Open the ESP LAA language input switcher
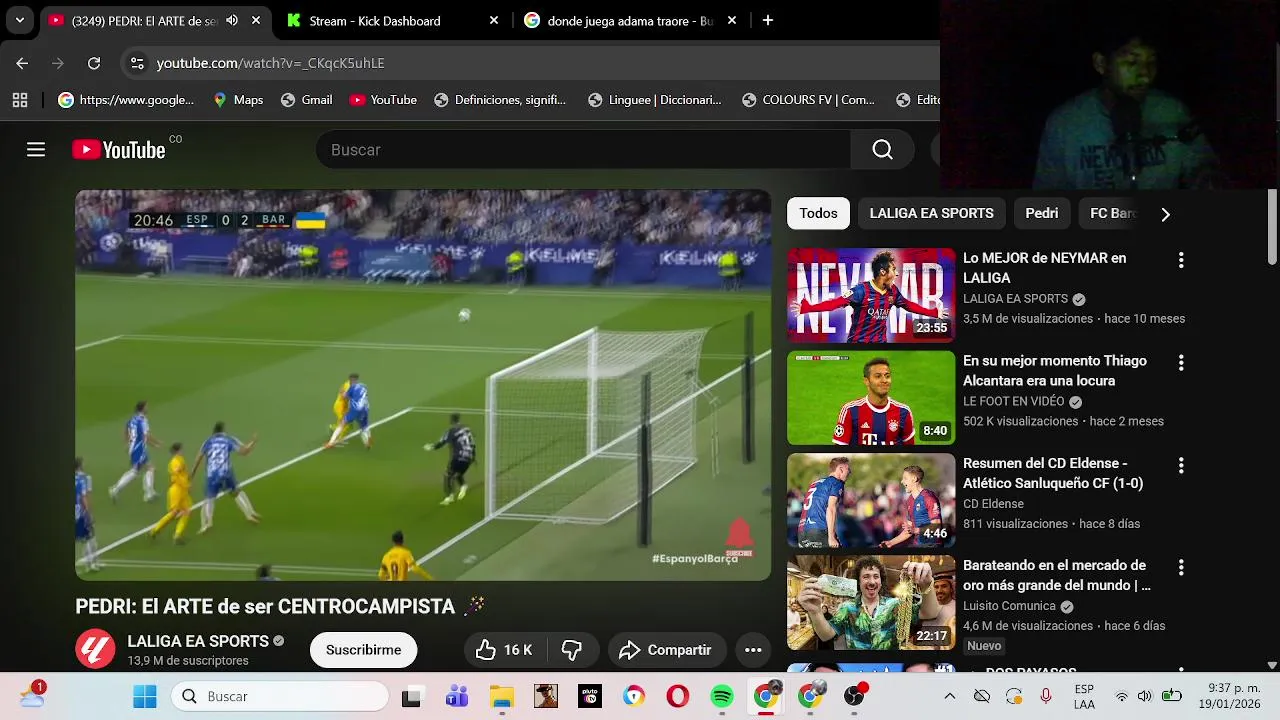This screenshot has height=720, width=1280. click(x=1084, y=696)
